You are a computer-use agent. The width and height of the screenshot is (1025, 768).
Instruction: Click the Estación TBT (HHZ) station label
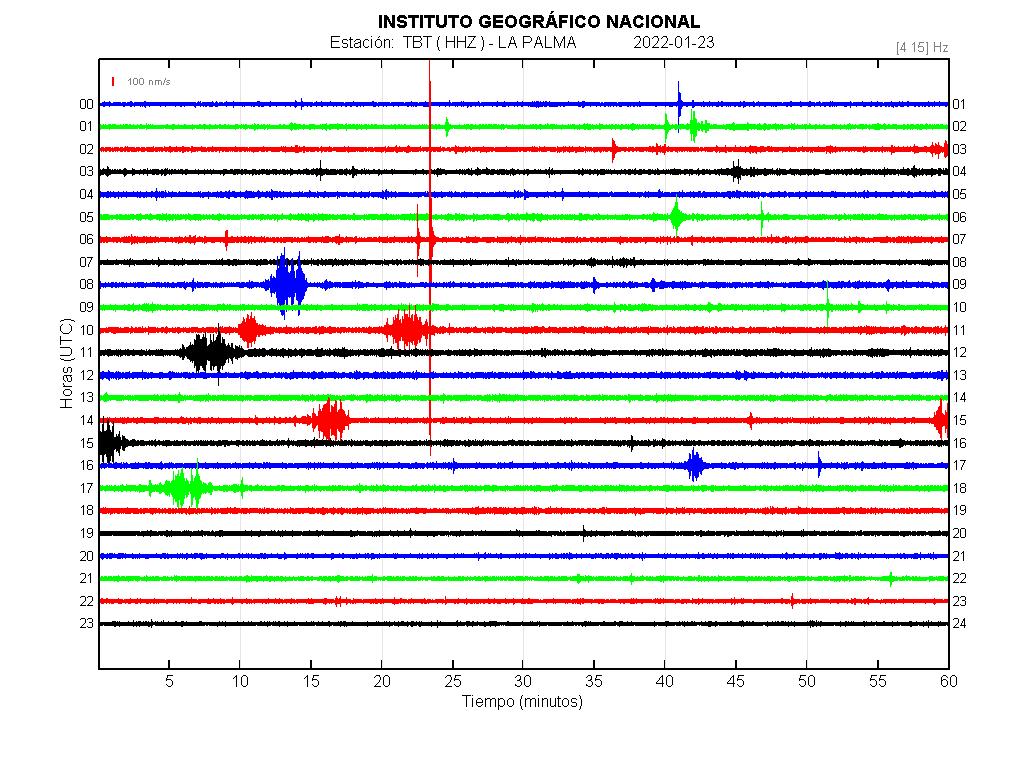tap(452, 42)
